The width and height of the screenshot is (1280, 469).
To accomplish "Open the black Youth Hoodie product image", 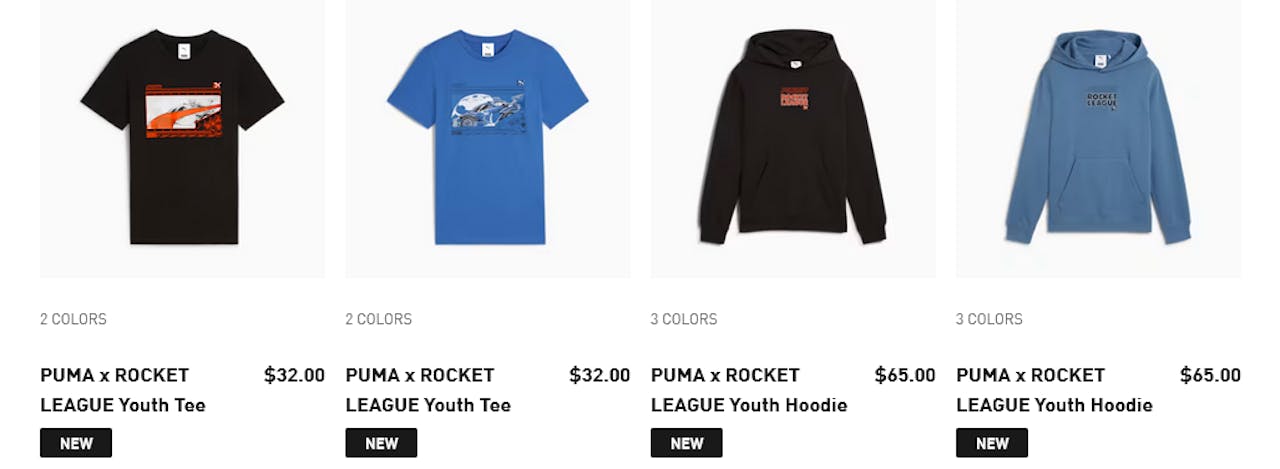I will pyautogui.click(x=793, y=139).
